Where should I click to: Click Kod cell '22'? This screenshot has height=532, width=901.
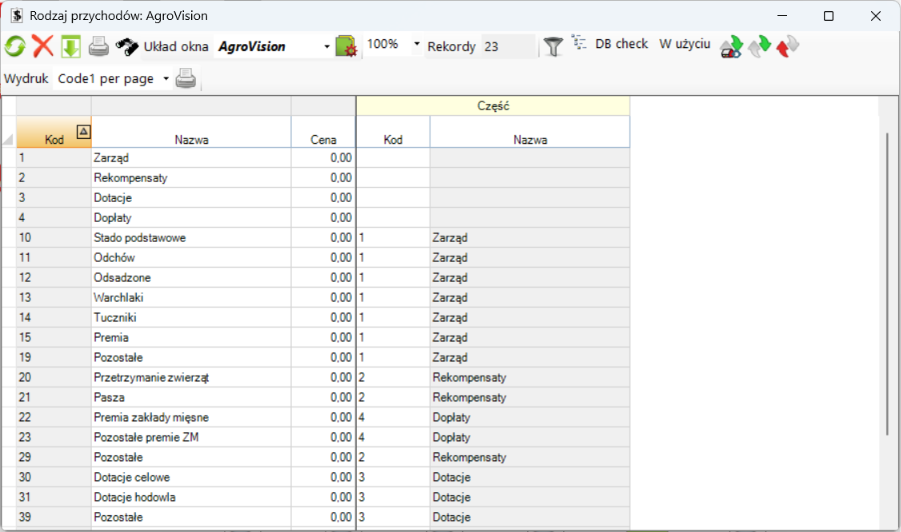tap(53, 417)
